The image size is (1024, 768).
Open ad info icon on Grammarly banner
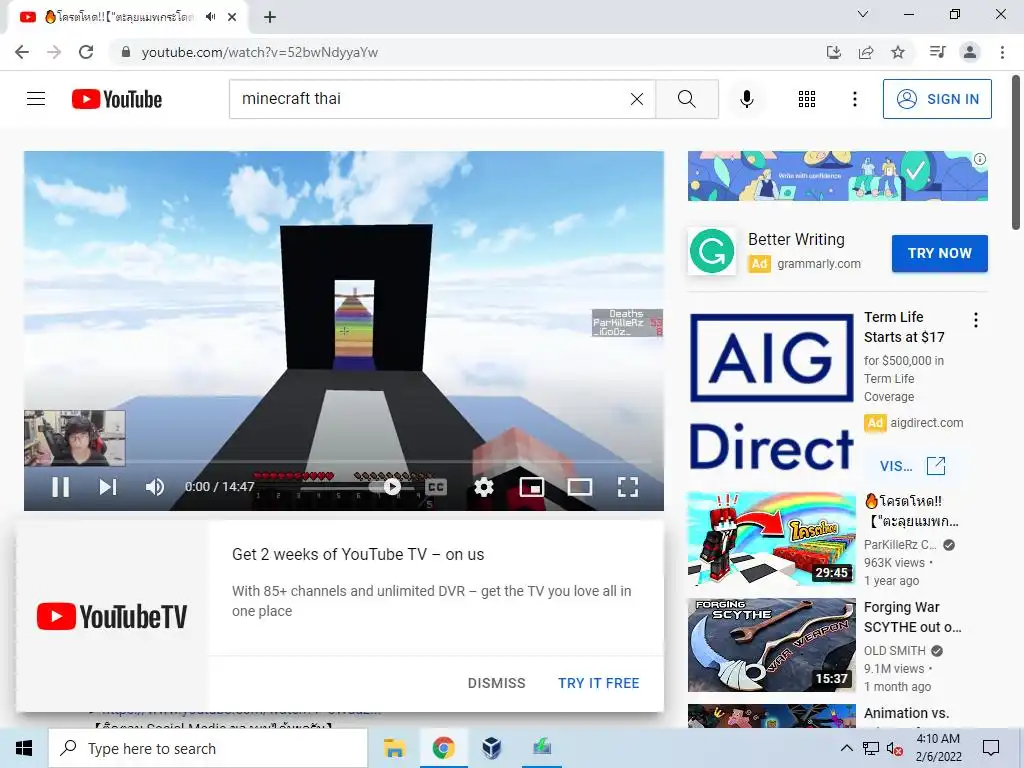[980, 159]
